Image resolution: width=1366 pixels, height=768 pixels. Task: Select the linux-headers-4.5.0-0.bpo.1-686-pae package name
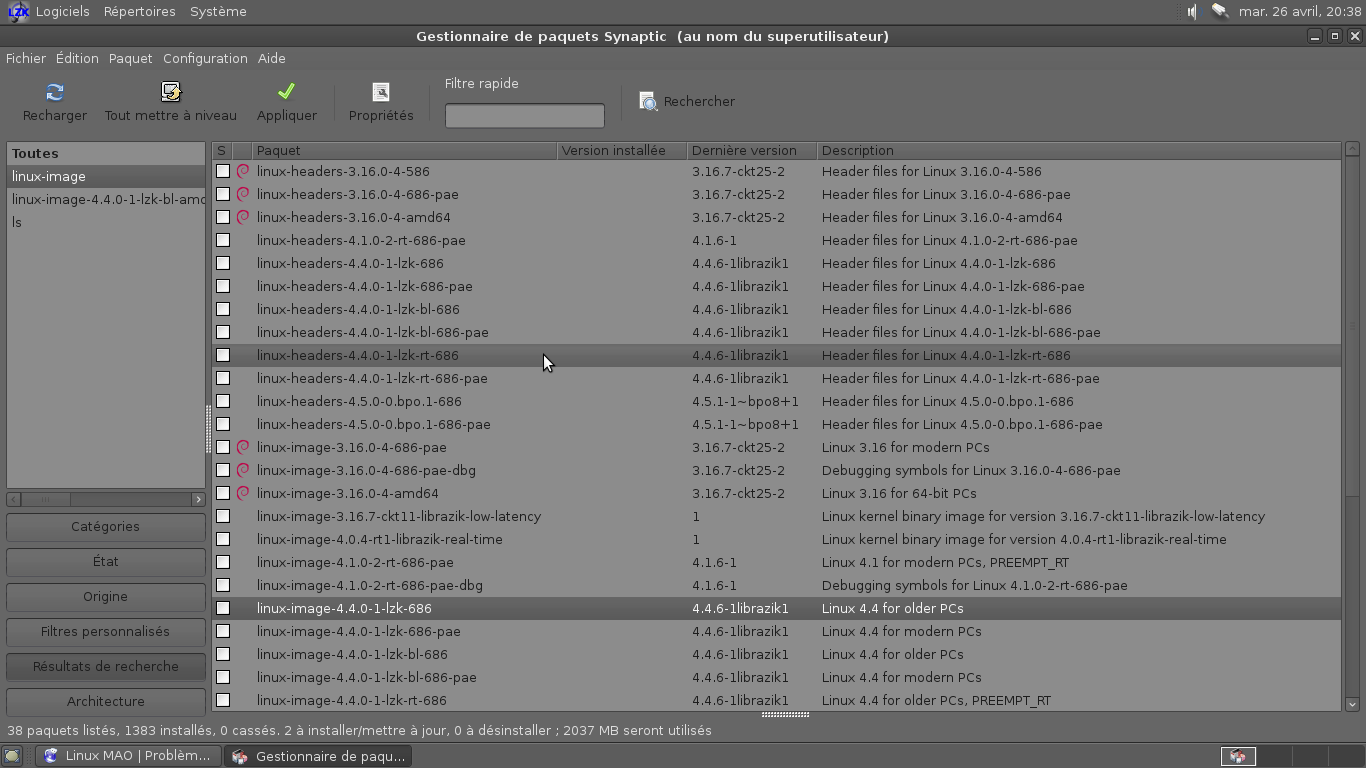click(x=374, y=424)
